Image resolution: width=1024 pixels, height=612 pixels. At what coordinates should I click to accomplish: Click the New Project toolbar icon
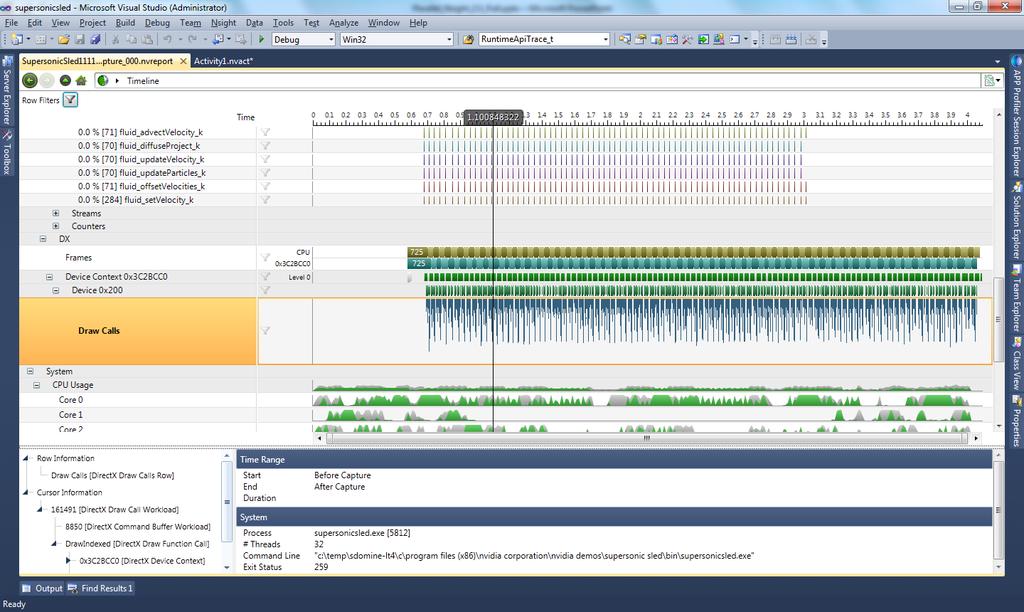tap(16, 39)
